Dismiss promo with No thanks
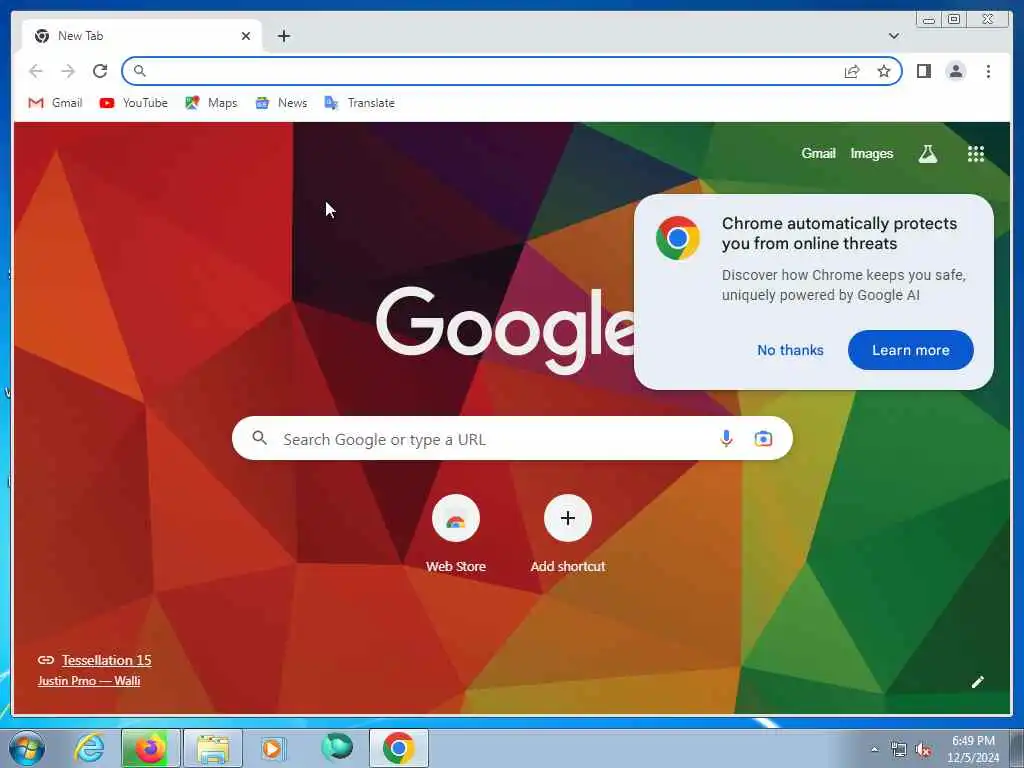 [790, 350]
